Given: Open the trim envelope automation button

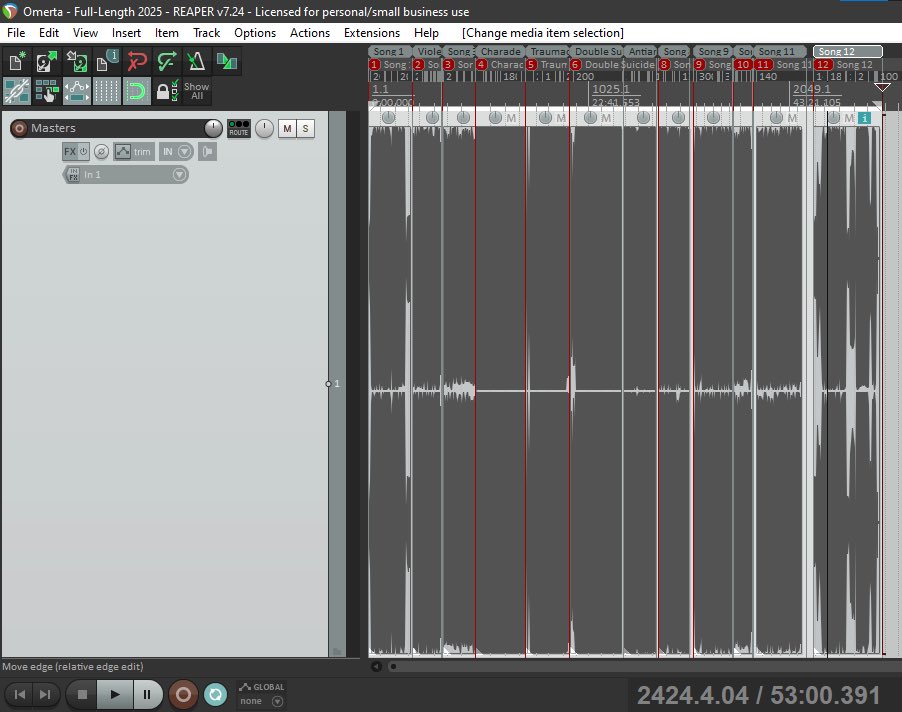Looking at the screenshot, I should click(133, 152).
